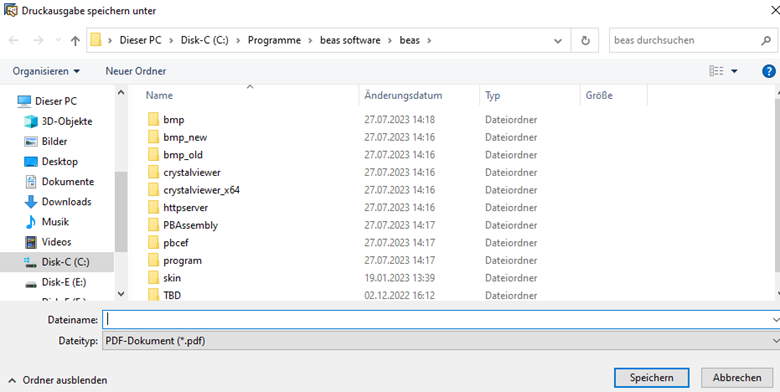Select 'Programme' in the breadcrumb
Viewport: 780px width, 392px height.
[274, 41]
